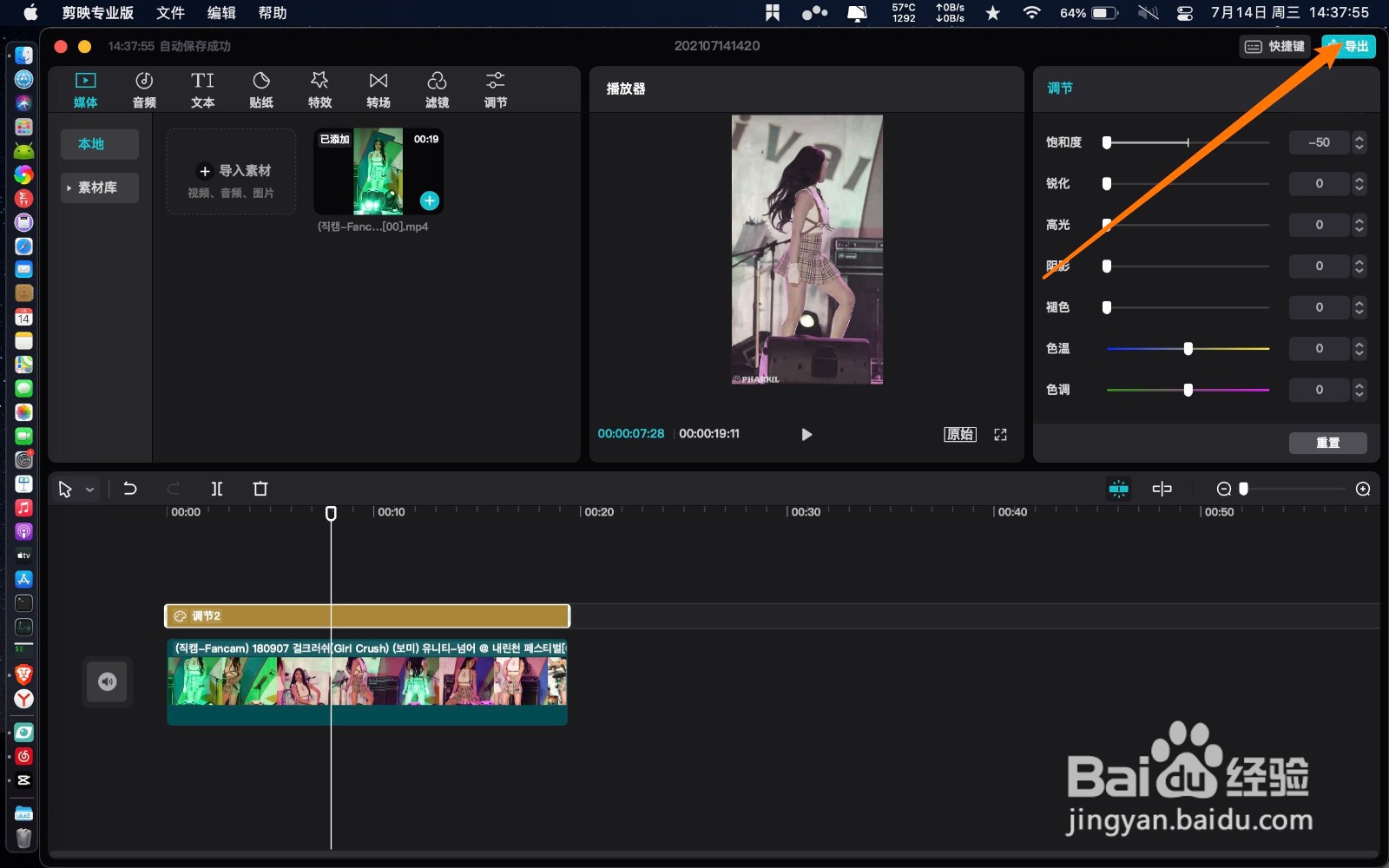The height and width of the screenshot is (868, 1389).
Task: Open the 调节 adjustment tab in toolbar
Action: coord(495,90)
